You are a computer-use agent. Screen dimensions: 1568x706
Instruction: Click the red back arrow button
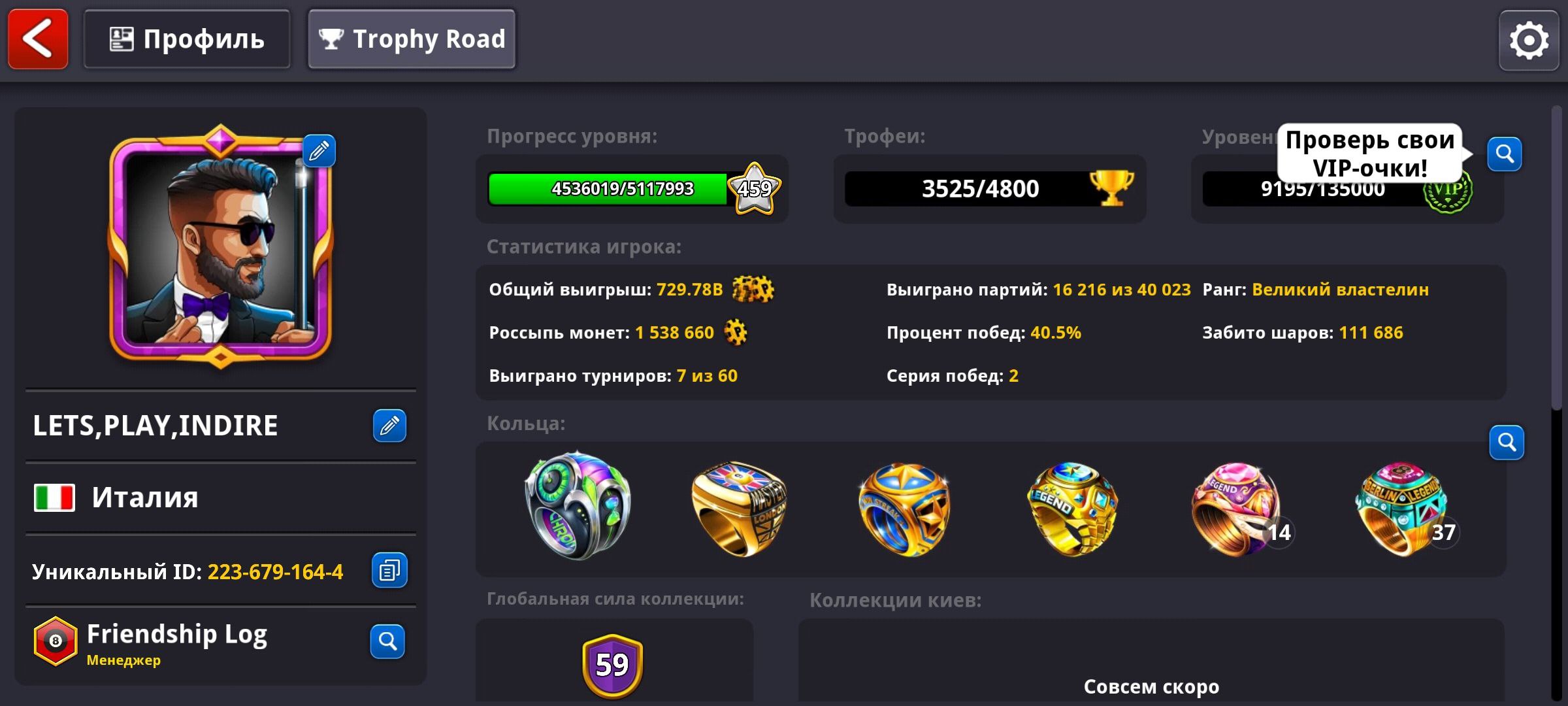(38, 39)
